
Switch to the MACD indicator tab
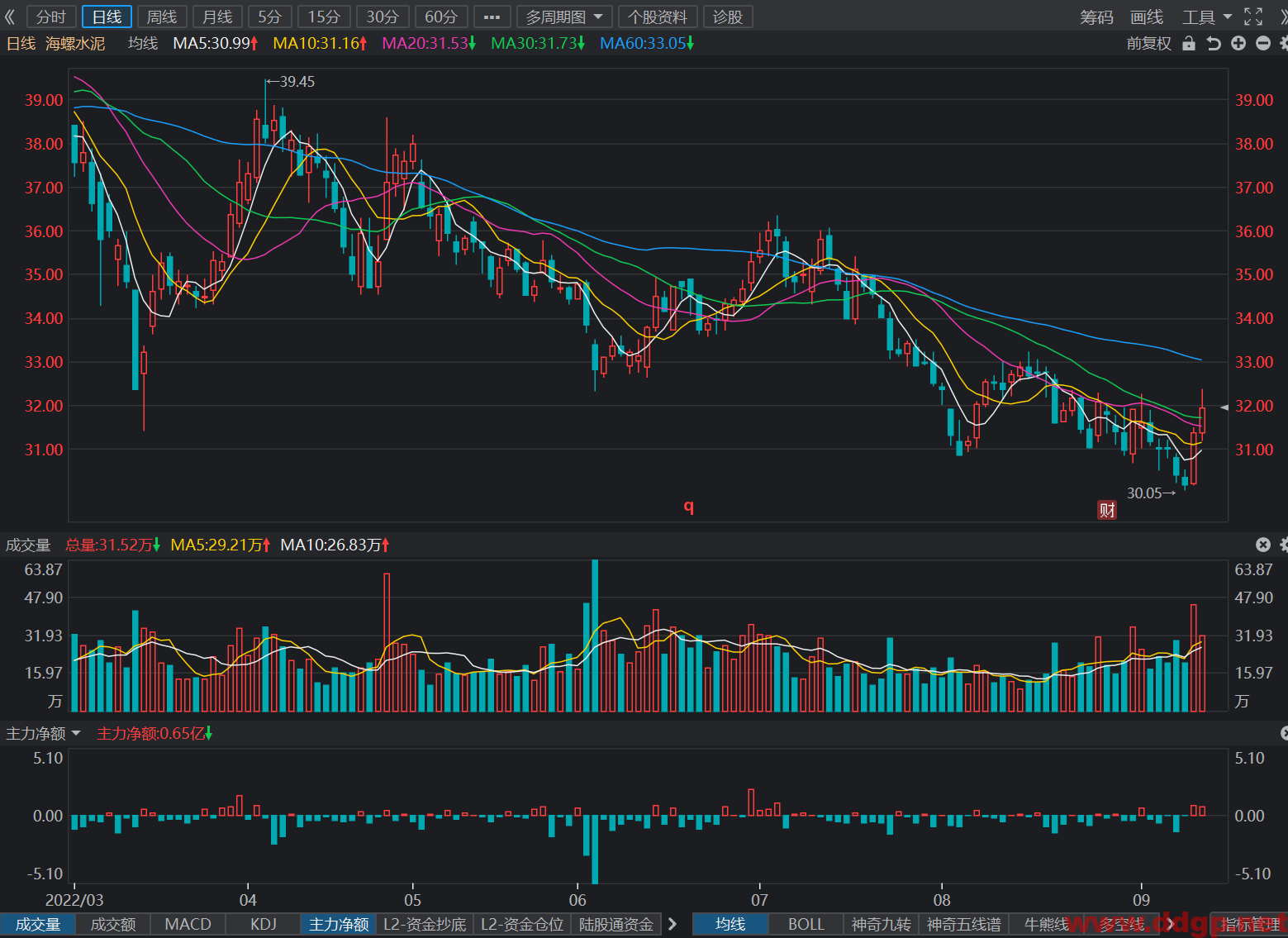coord(188,924)
